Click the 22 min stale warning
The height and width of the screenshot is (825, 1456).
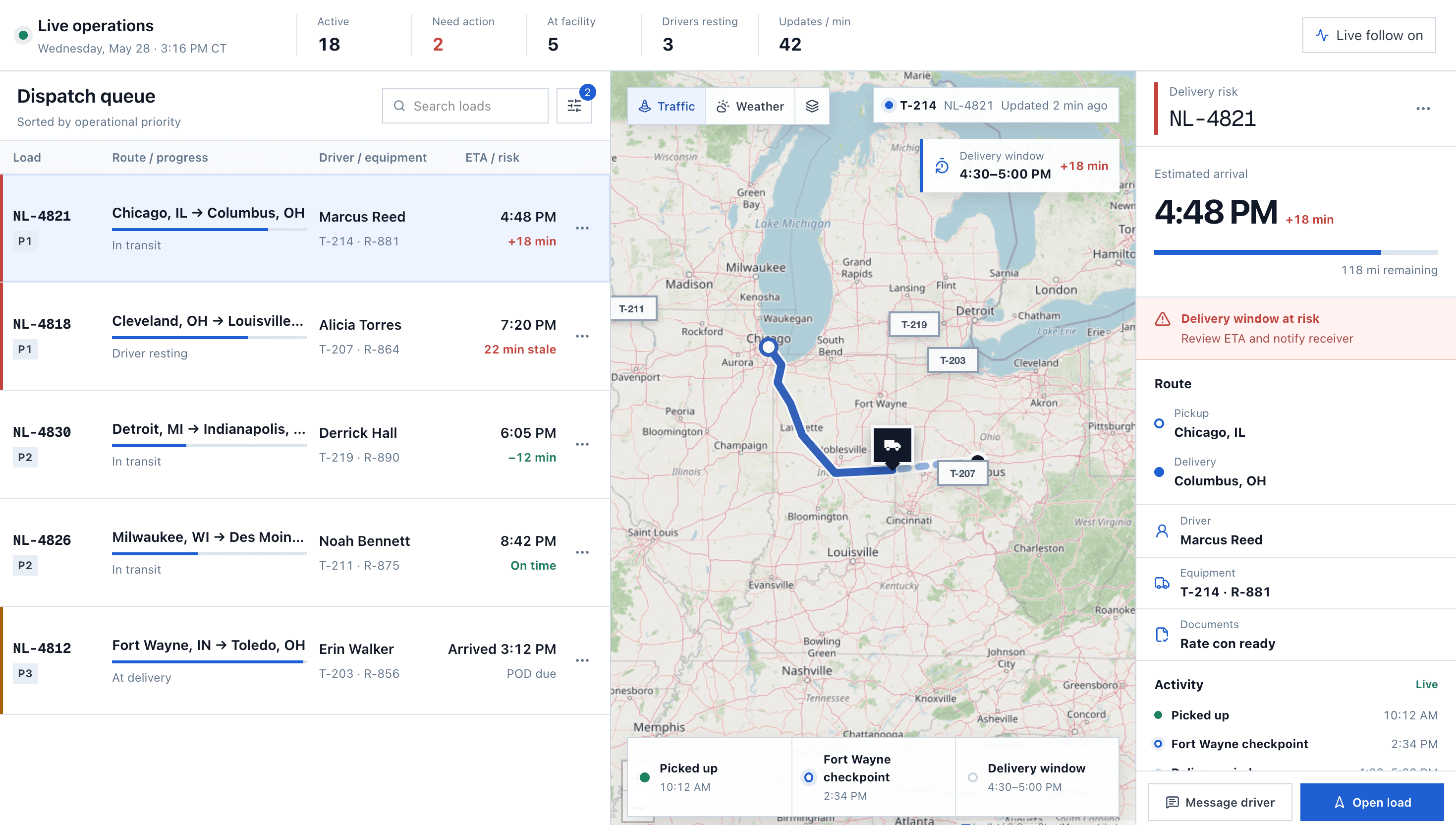(x=520, y=350)
